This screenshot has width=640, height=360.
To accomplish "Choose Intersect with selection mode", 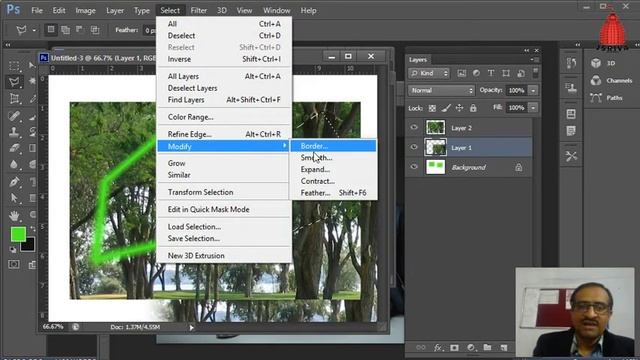I will point(95,29).
